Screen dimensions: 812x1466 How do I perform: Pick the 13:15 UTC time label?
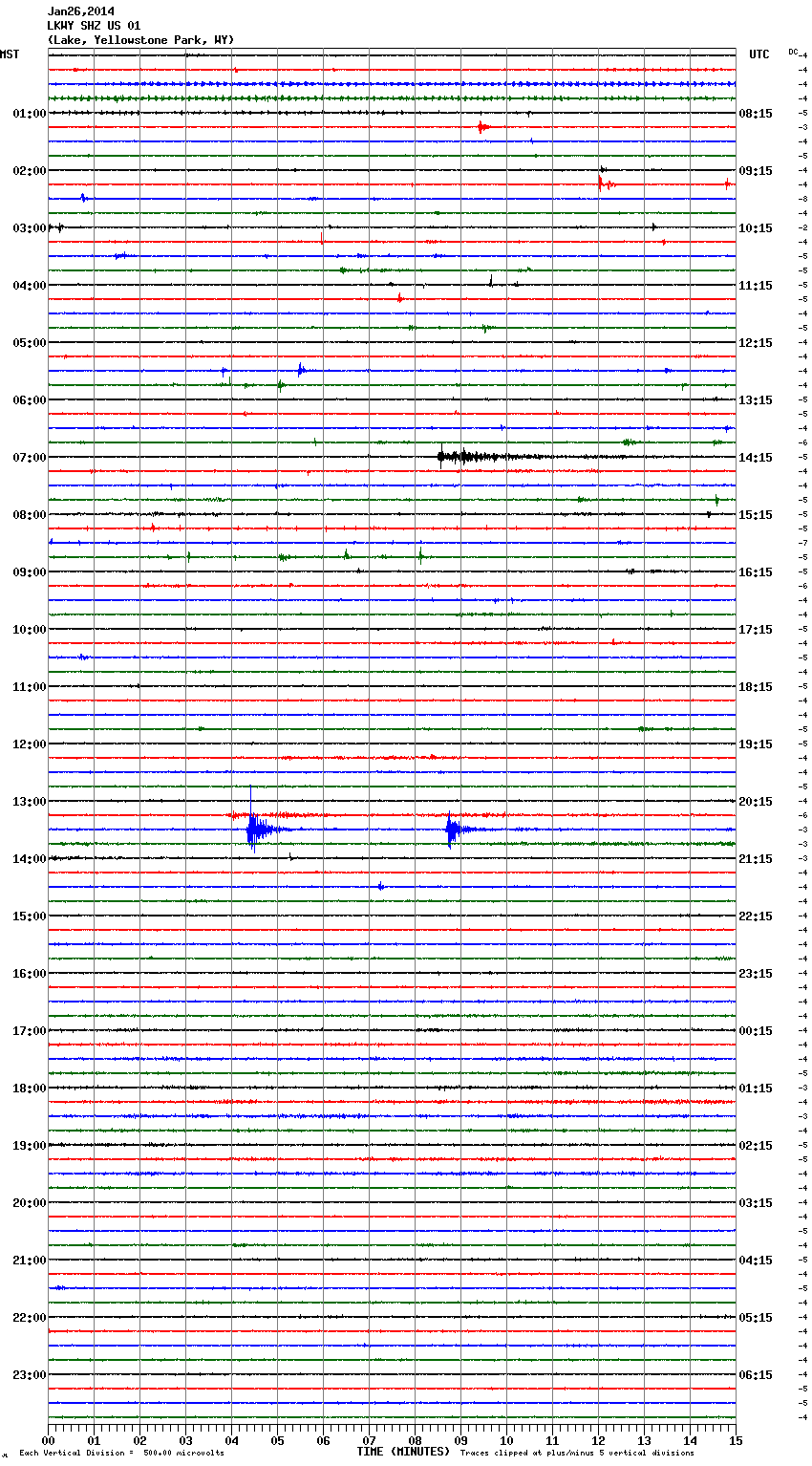point(756,400)
